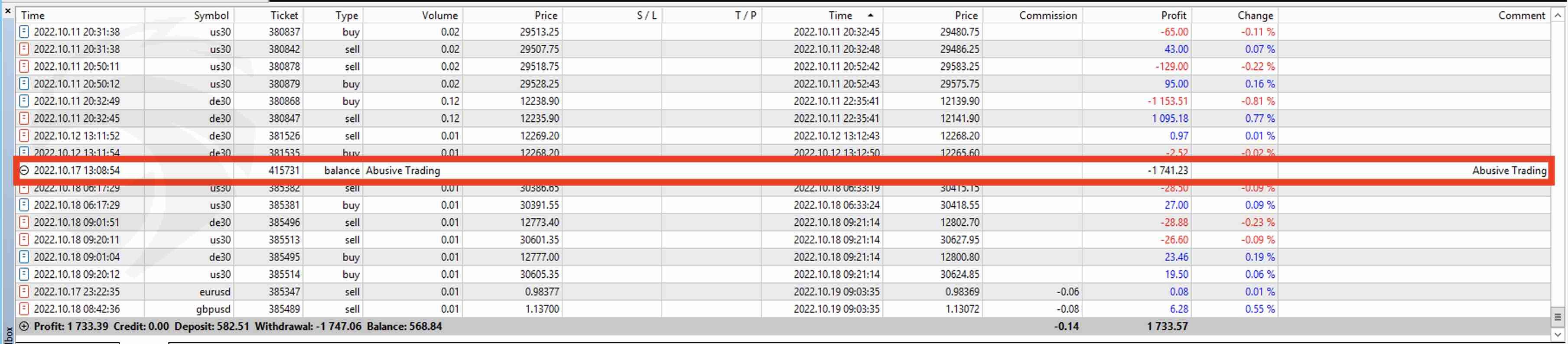The height and width of the screenshot is (344, 1568).
Task: Select the change value 0.77 %
Action: (x=1260, y=118)
